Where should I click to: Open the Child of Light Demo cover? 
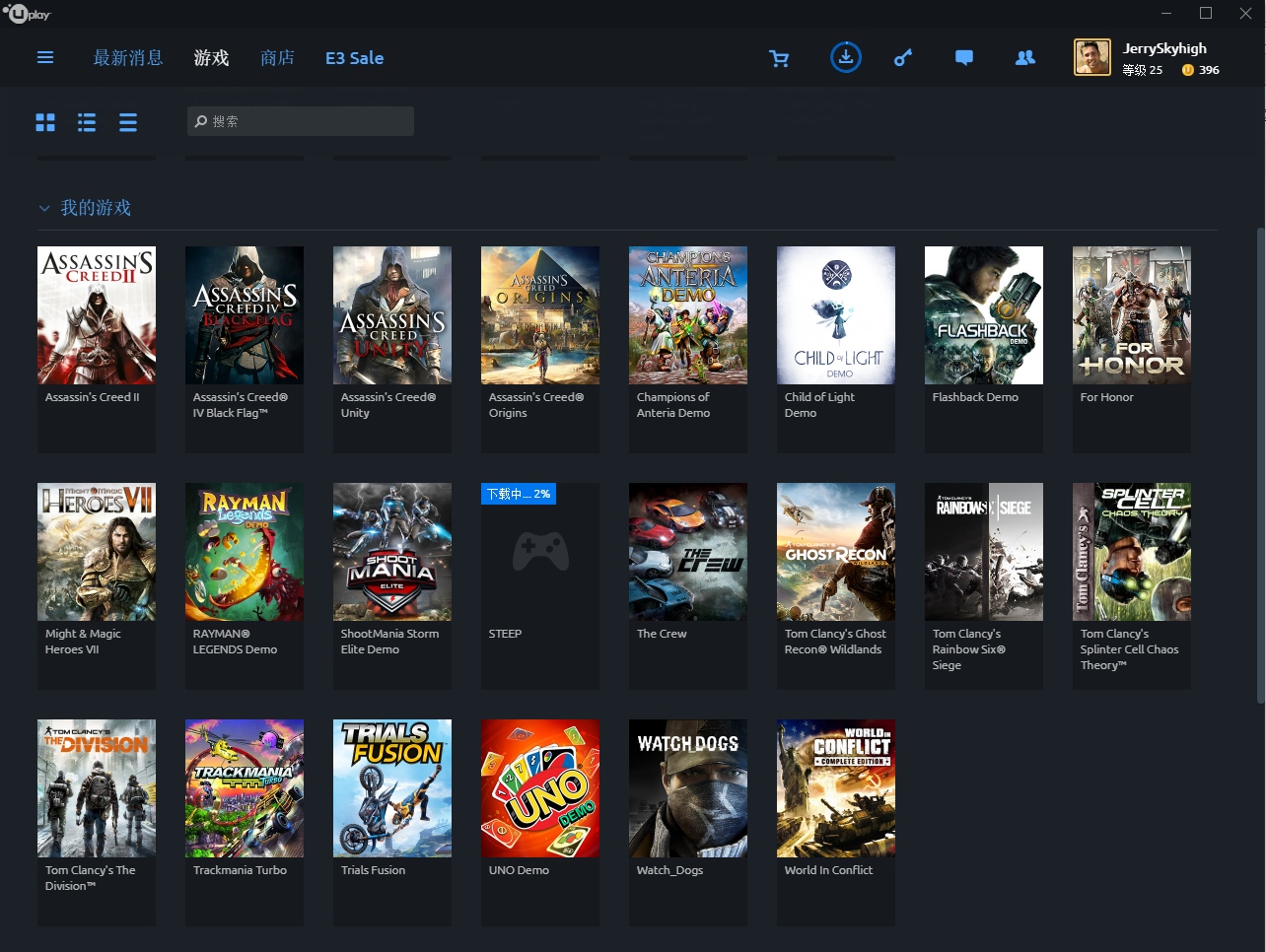click(836, 315)
